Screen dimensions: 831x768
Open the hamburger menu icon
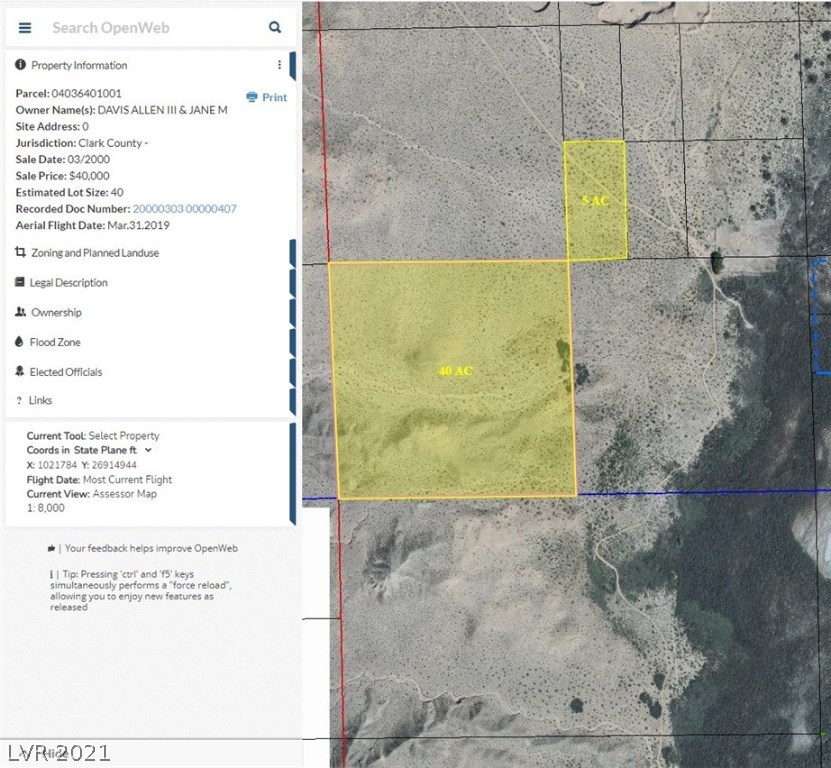point(25,28)
